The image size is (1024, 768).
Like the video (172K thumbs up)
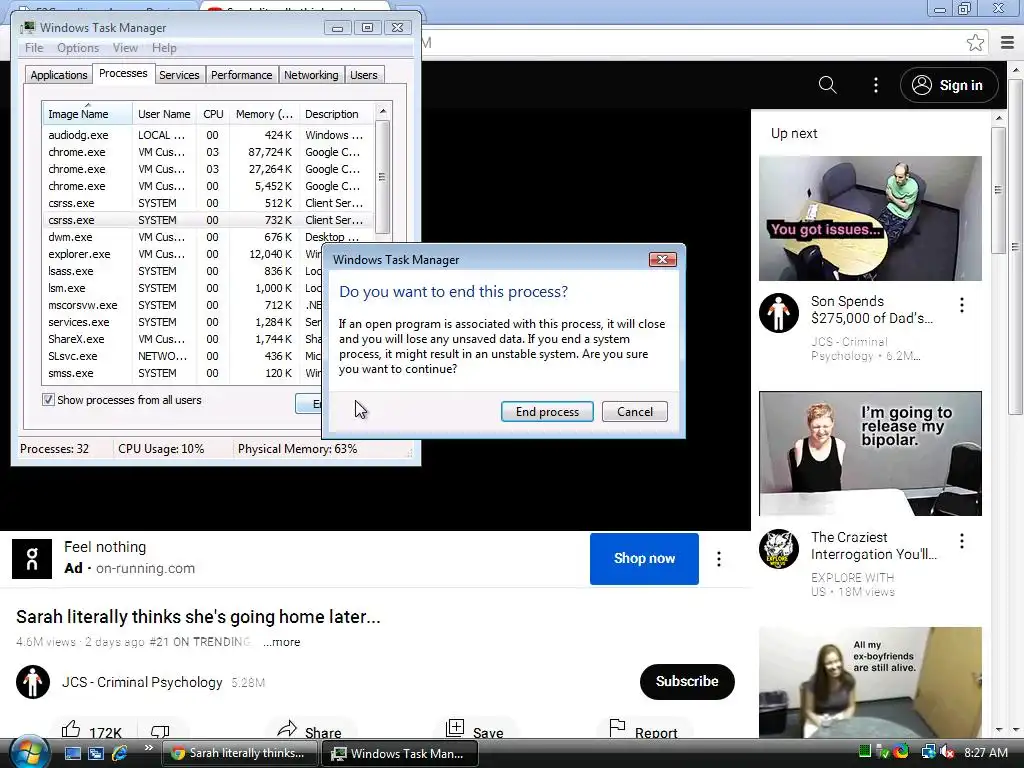(71, 729)
